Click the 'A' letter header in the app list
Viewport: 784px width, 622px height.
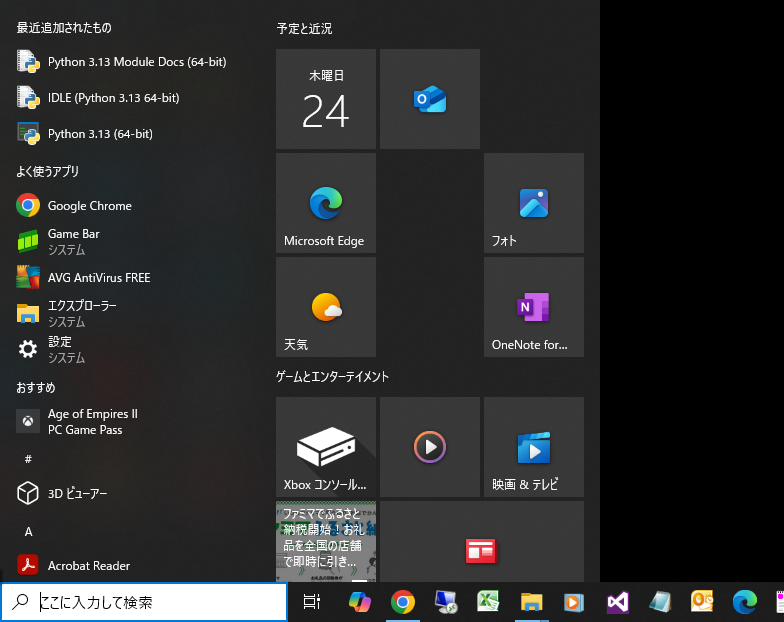pos(29,531)
